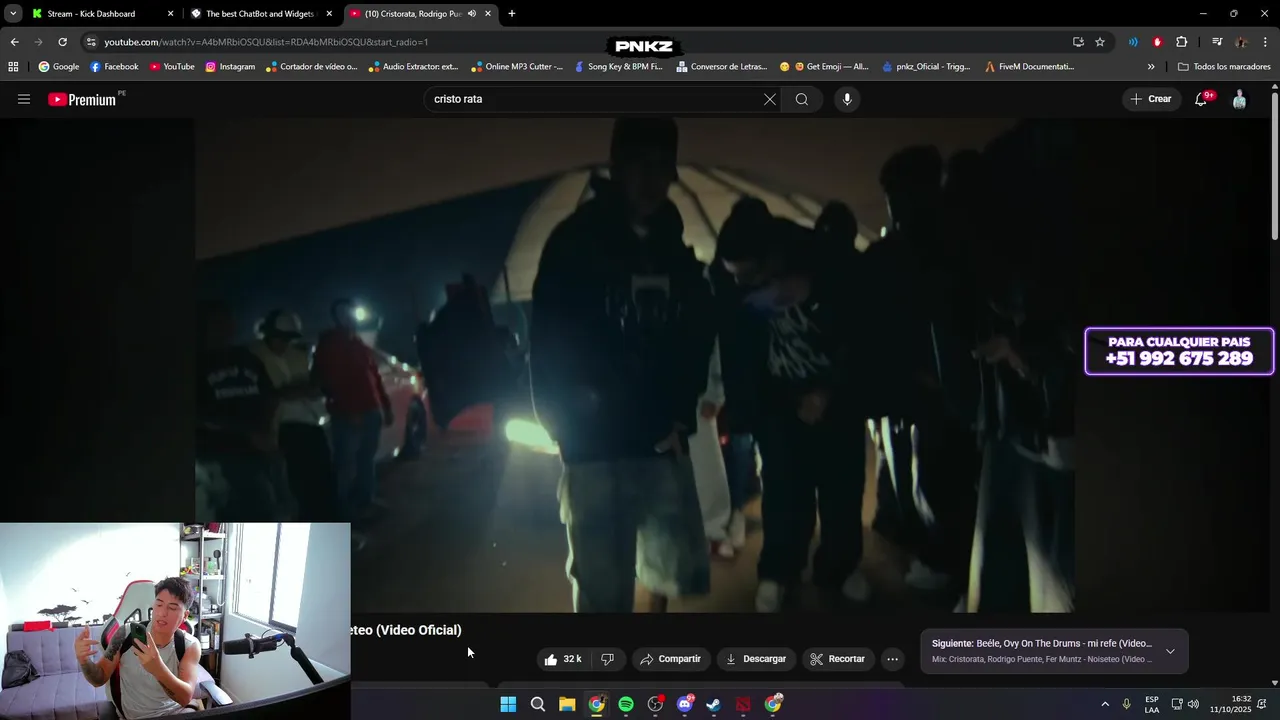The height and width of the screenshot is (720, 1280).
Task: Open Steam from the taskbar
Action: click(x=714, y=704)
